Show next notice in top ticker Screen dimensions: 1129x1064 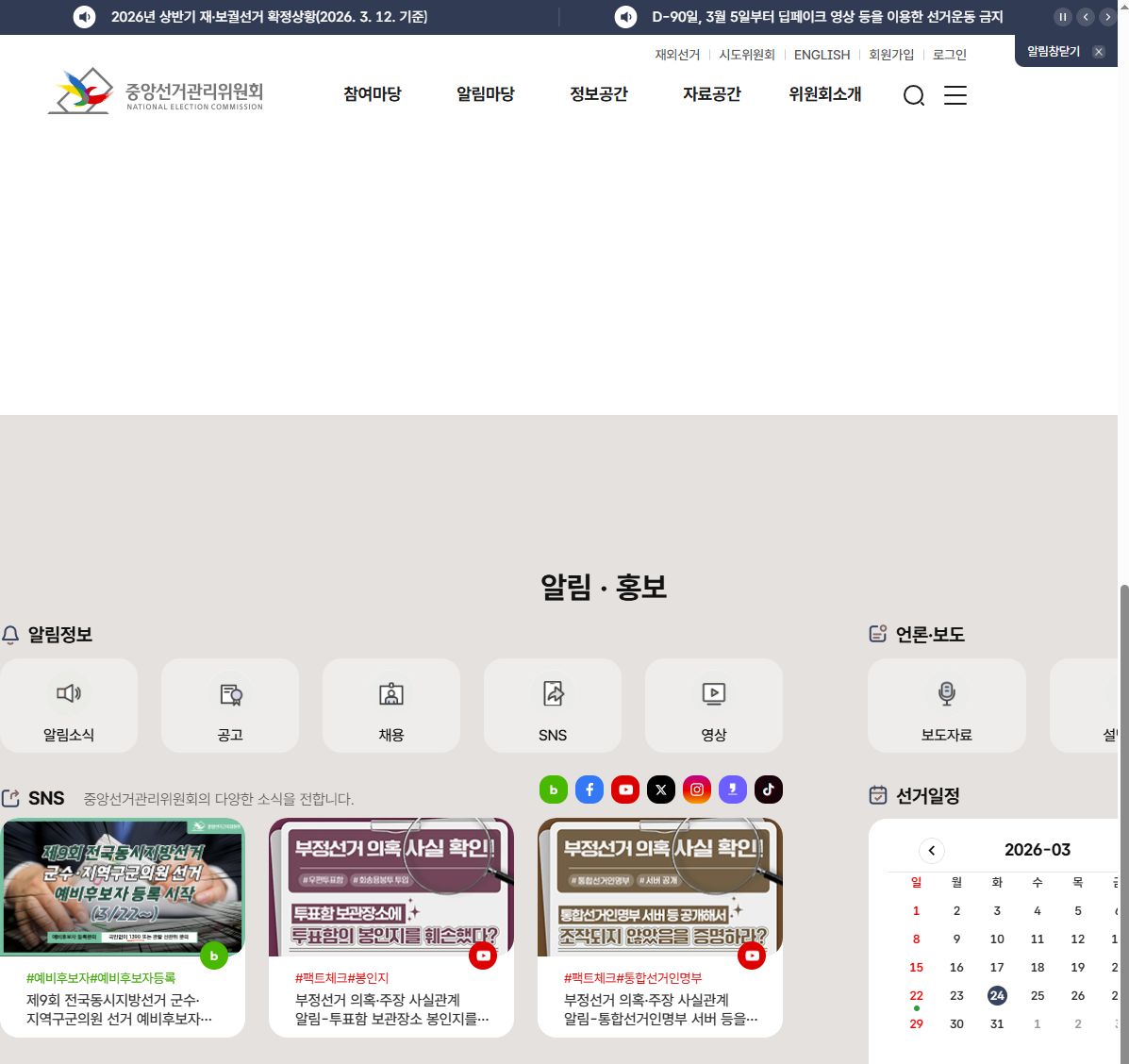pyautogui.click(x=1107, y=17)
